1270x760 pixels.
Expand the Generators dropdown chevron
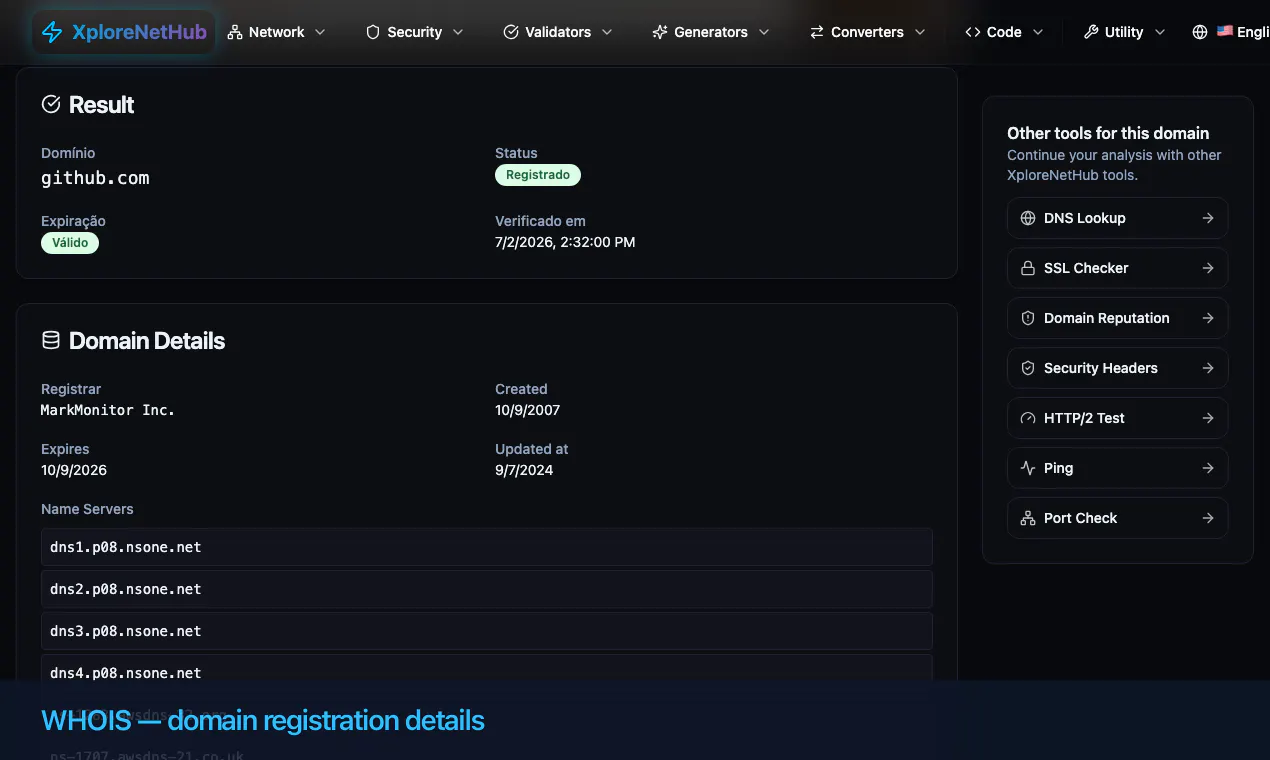pos(764,32)
